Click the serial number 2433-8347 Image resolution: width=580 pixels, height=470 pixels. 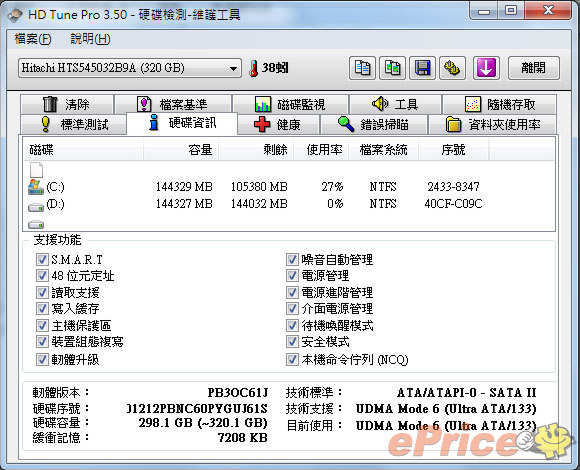tap(453, 187)
